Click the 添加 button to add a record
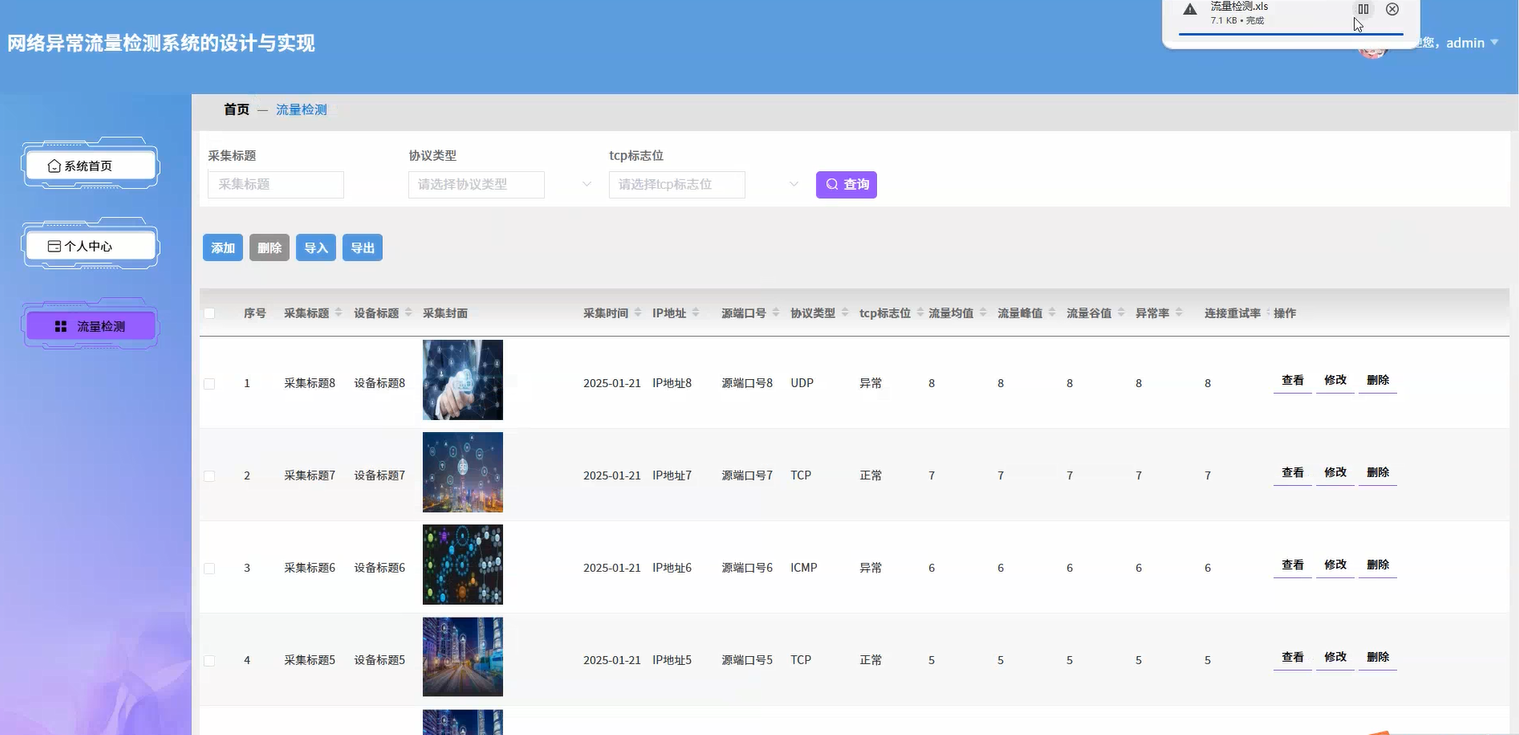Screen dimensions: 1519x735 [222, 247]
